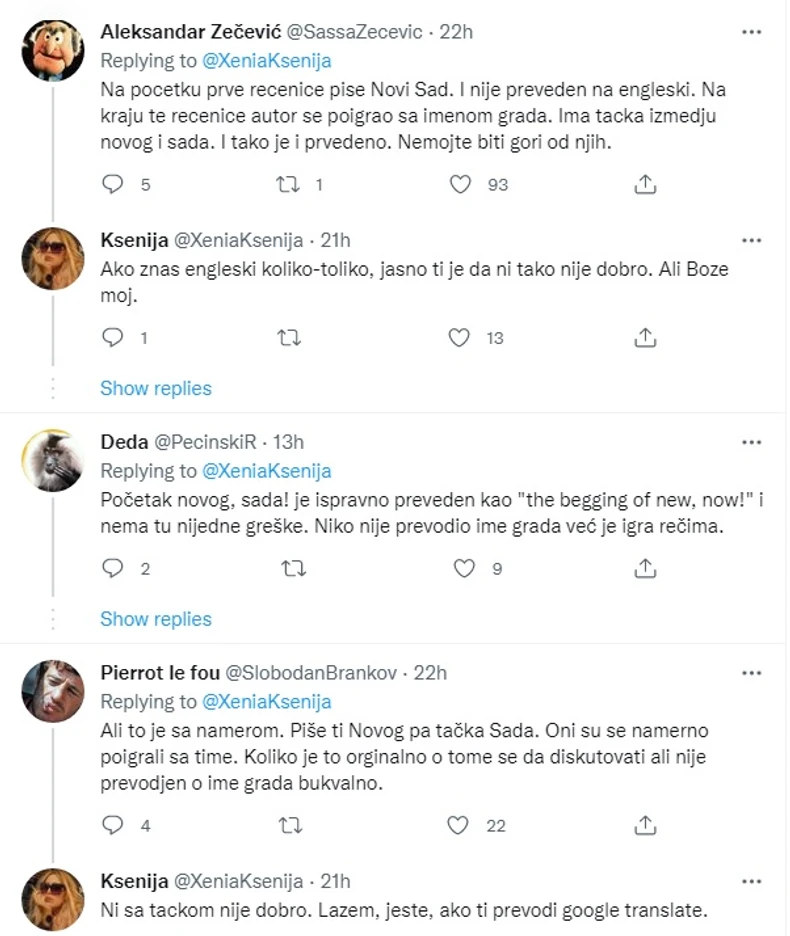
Task: Open Deda's profile avatar
Action: tap(53, 462)
